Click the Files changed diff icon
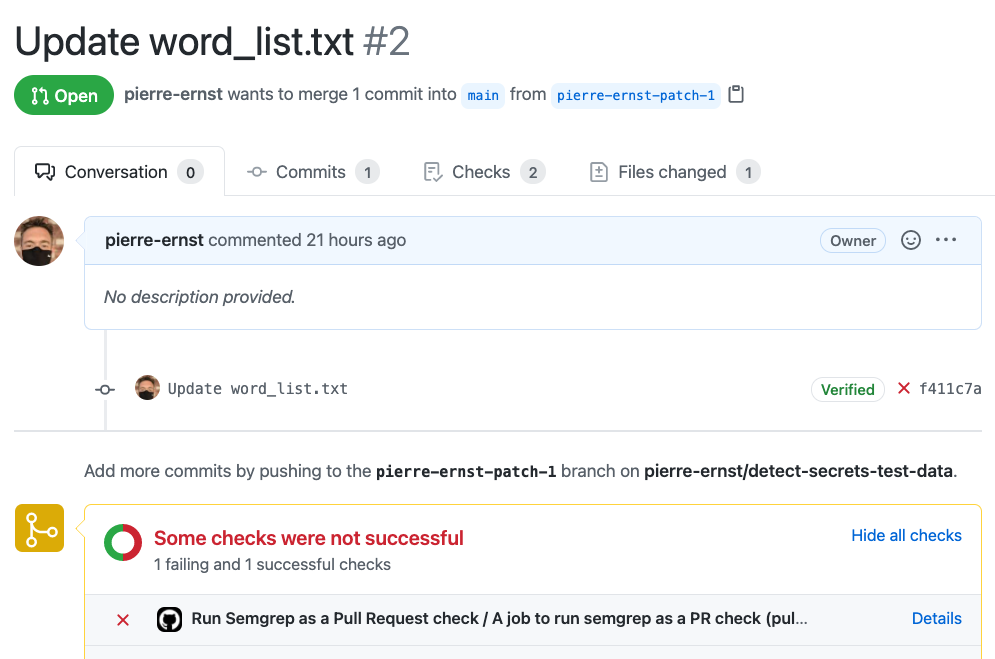Viewport: 995px width, 659px height. tap(598, 171)
